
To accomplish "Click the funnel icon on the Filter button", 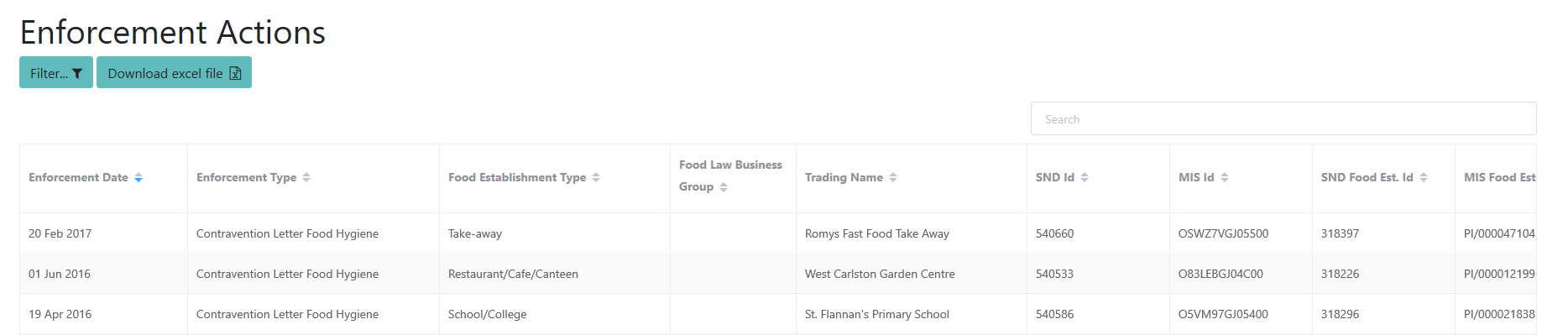I will [77, 74].
